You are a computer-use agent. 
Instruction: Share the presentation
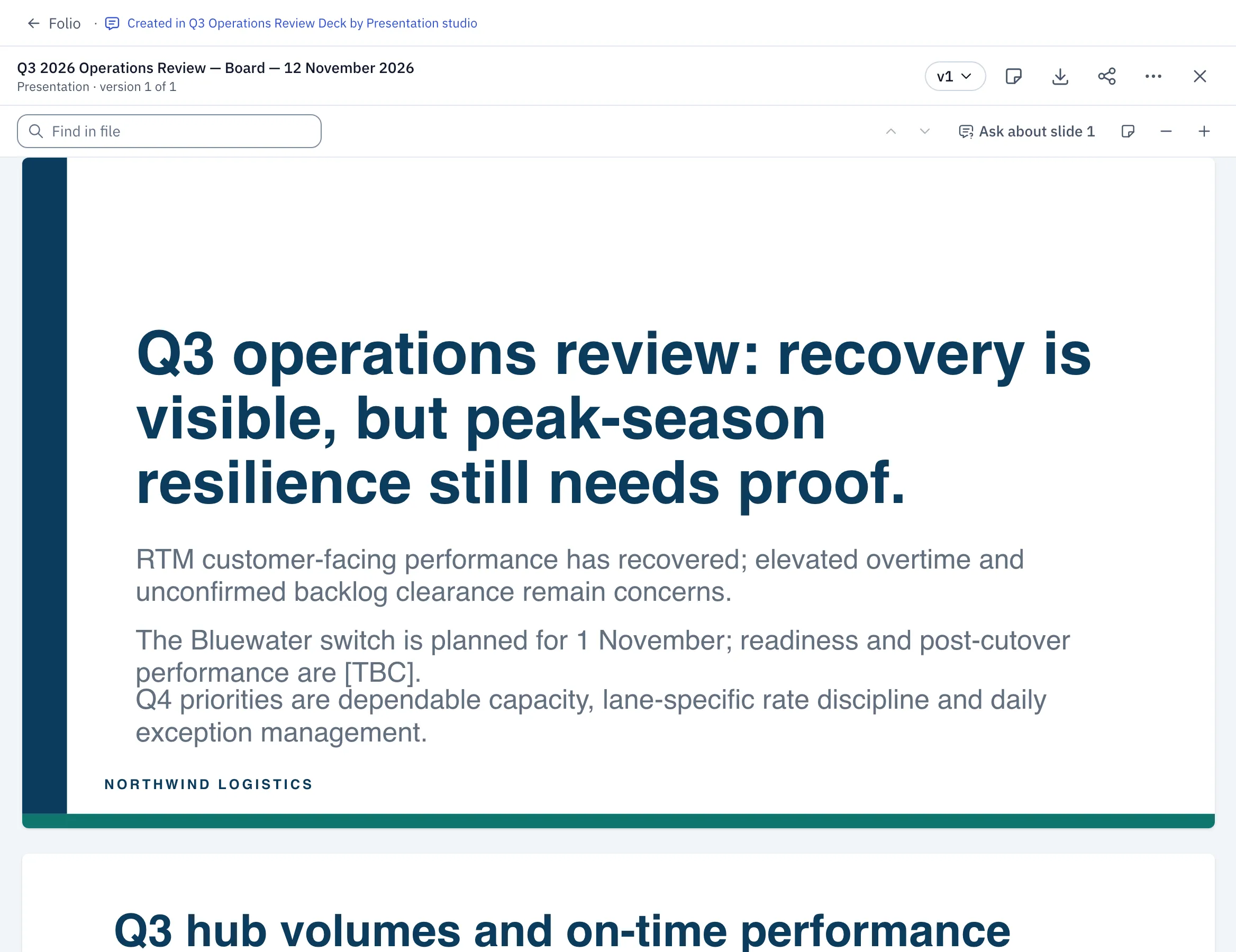1106,76
